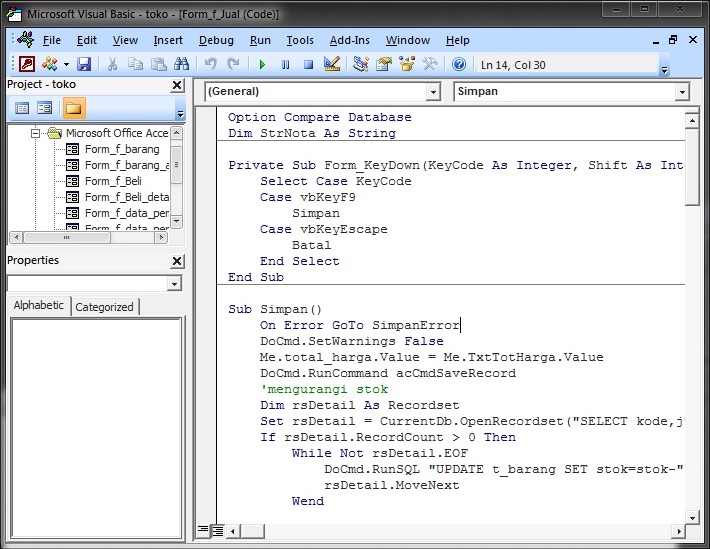Toggle Folders view in Project panel
Viewport: 710px width, 549px height.
(x=74, y=108)
